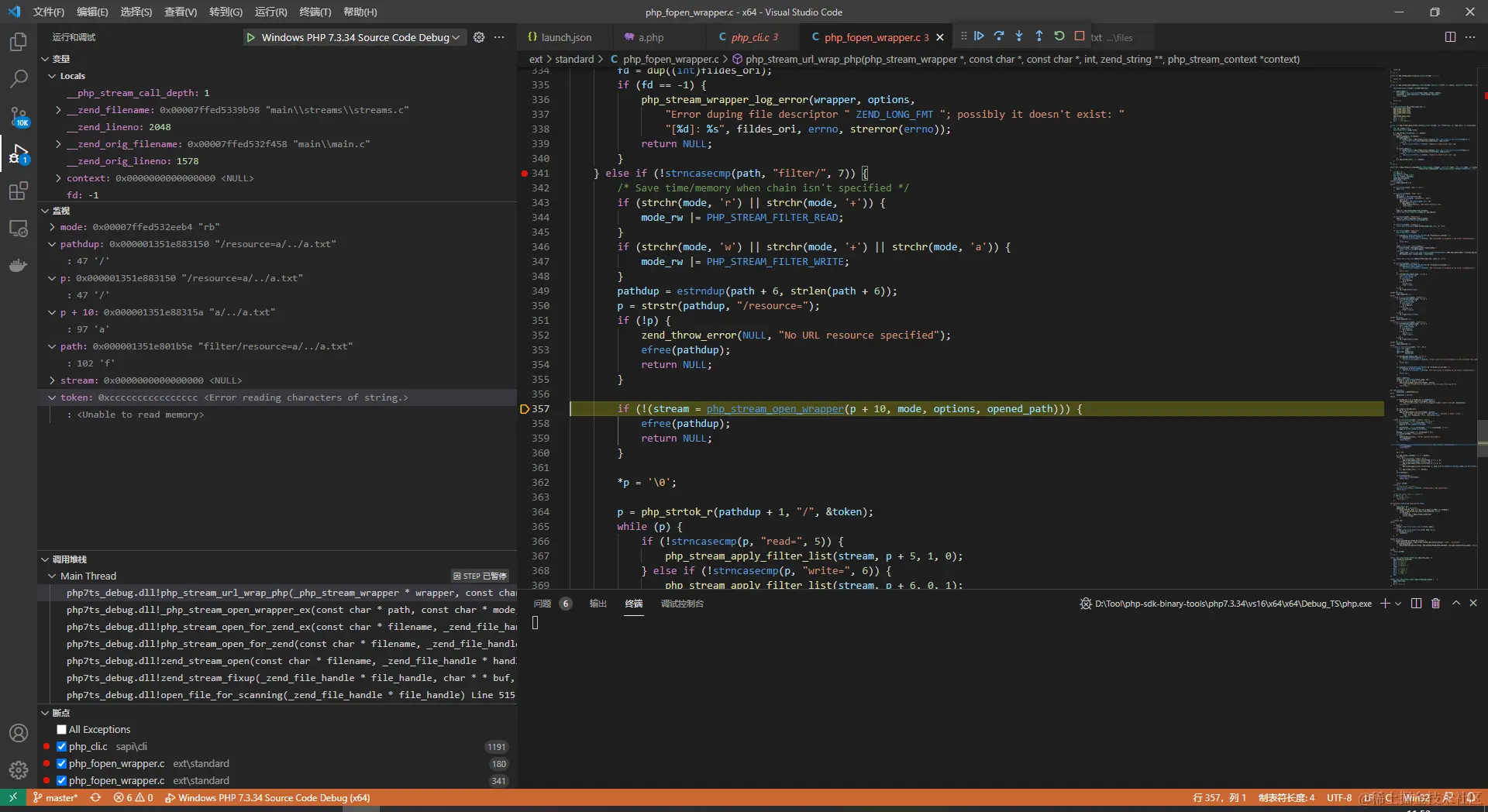1488x812 pixels.
Task: Click the debug Step Into button
Action: 1019,36
